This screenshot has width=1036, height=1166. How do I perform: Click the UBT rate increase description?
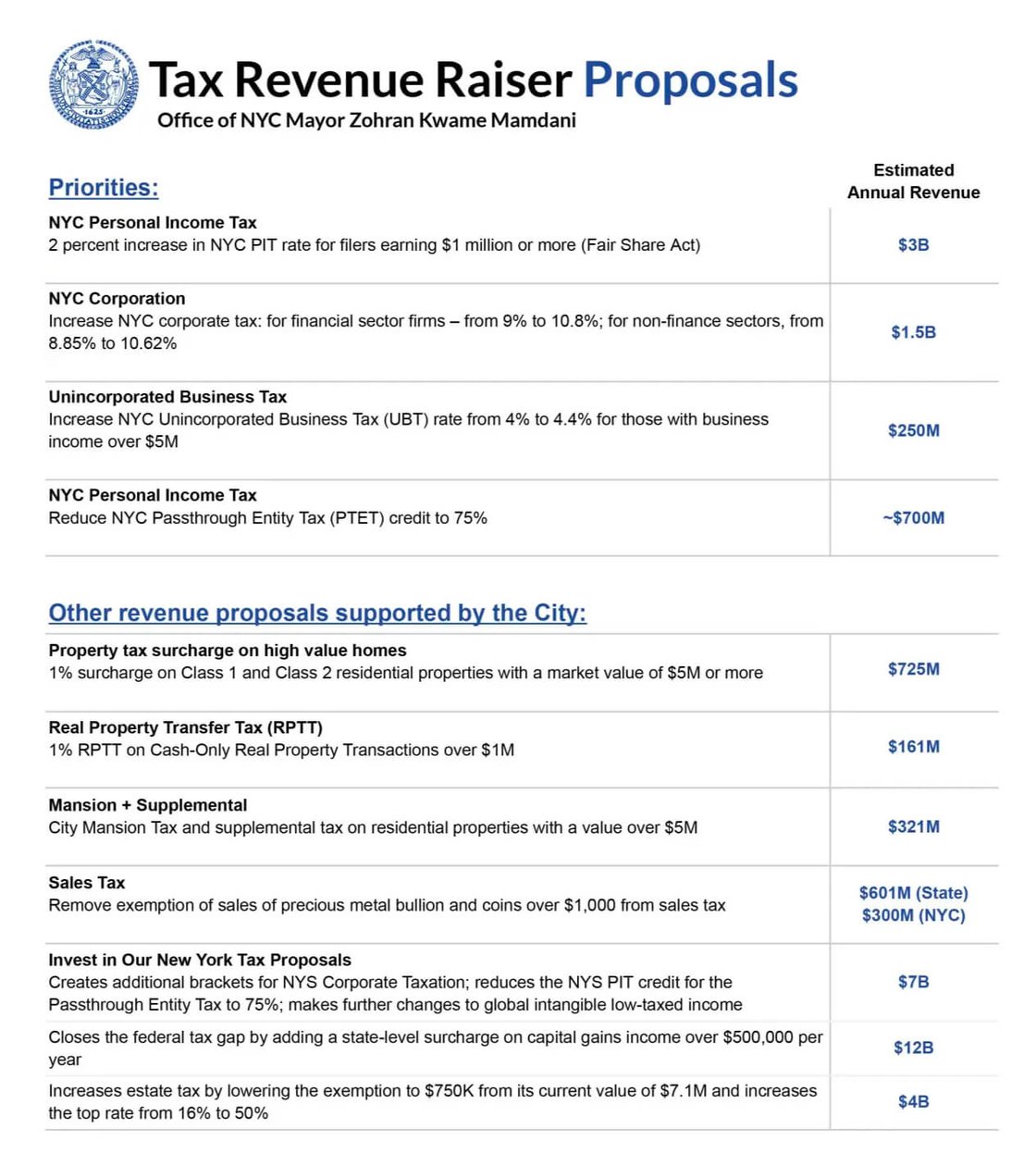pyautogui.click(x=409, y=430)
